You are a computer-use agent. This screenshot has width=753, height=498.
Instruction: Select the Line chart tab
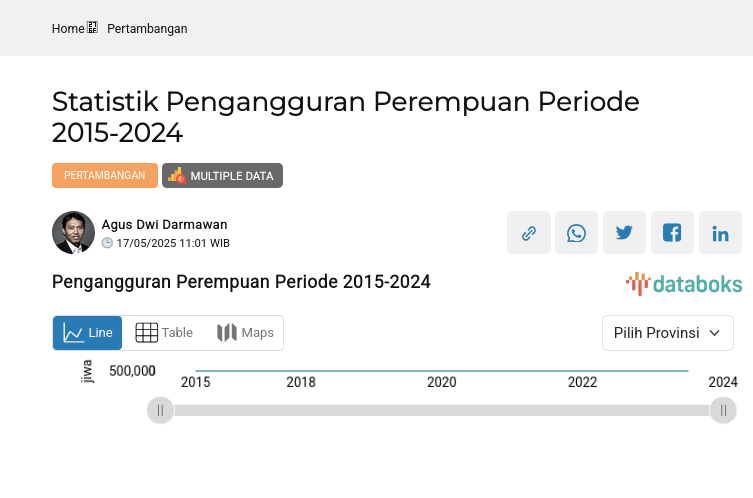87,333
